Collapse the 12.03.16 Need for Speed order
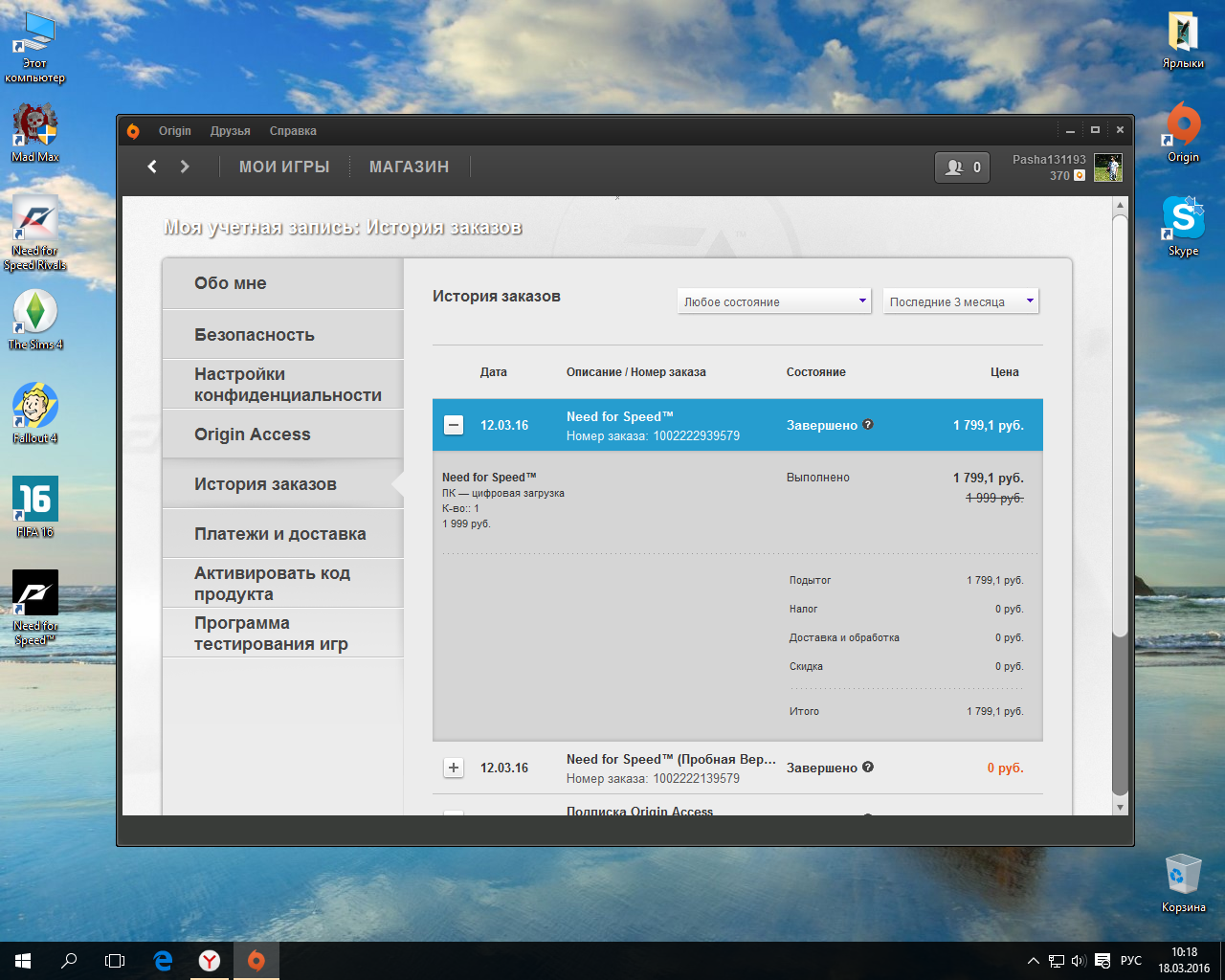The image size is (1225, 980). coord(454,425)
